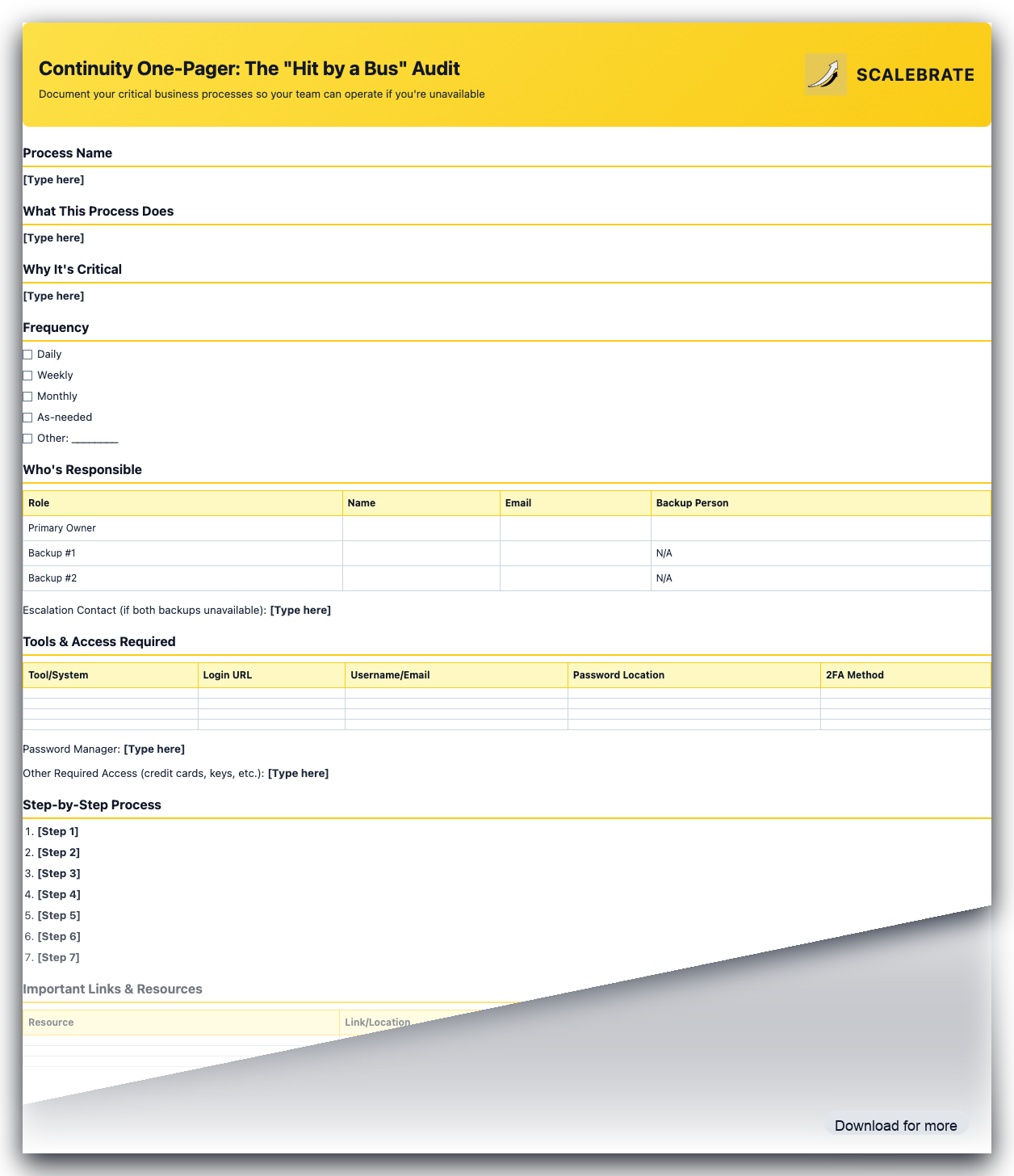Click the Email column header
The height and width of the screenshot is (1176, 1014).
576,503
